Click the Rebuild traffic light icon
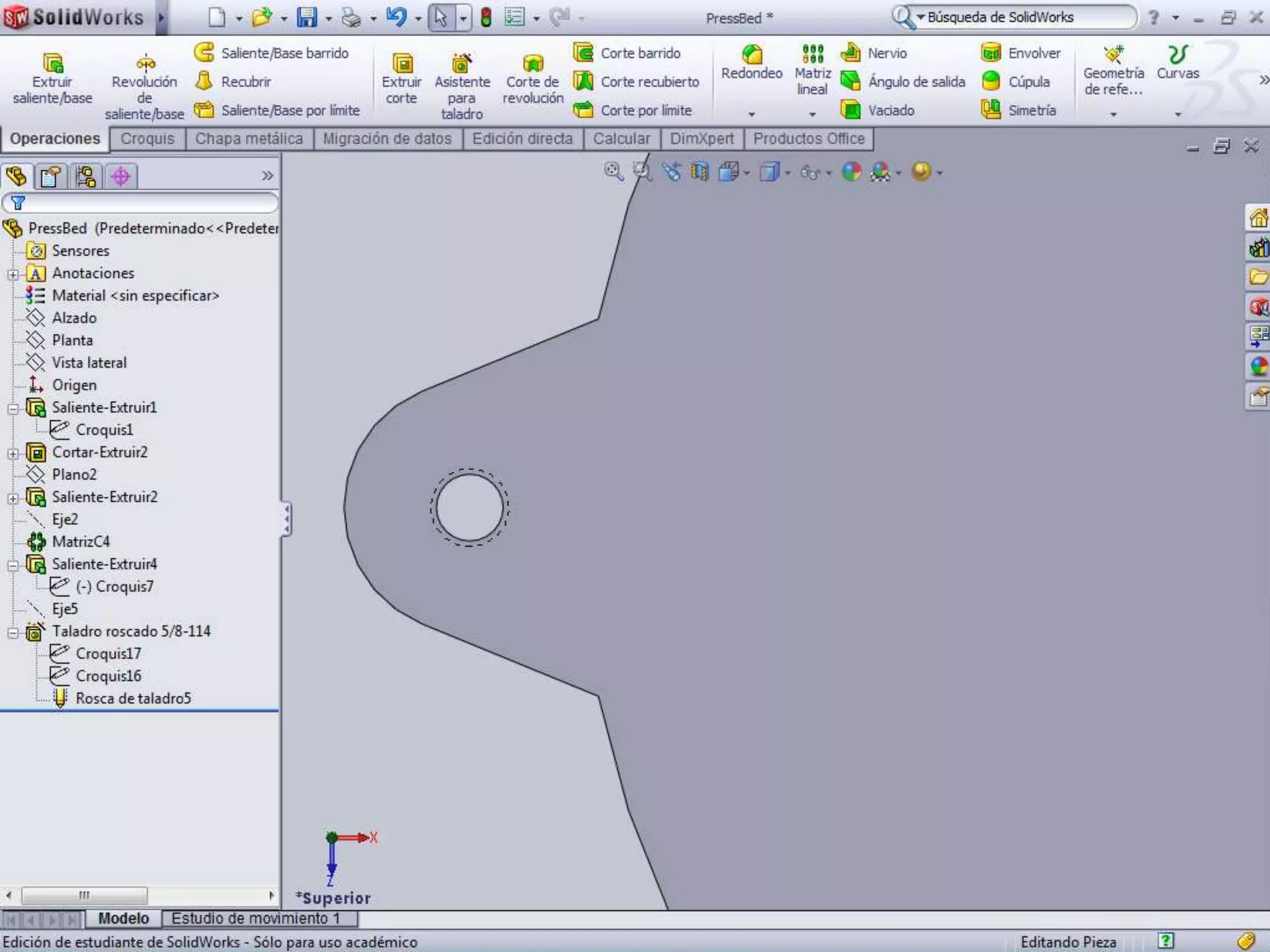Image resolution: width=1270 pixels, height=952 pixels. 486,17
